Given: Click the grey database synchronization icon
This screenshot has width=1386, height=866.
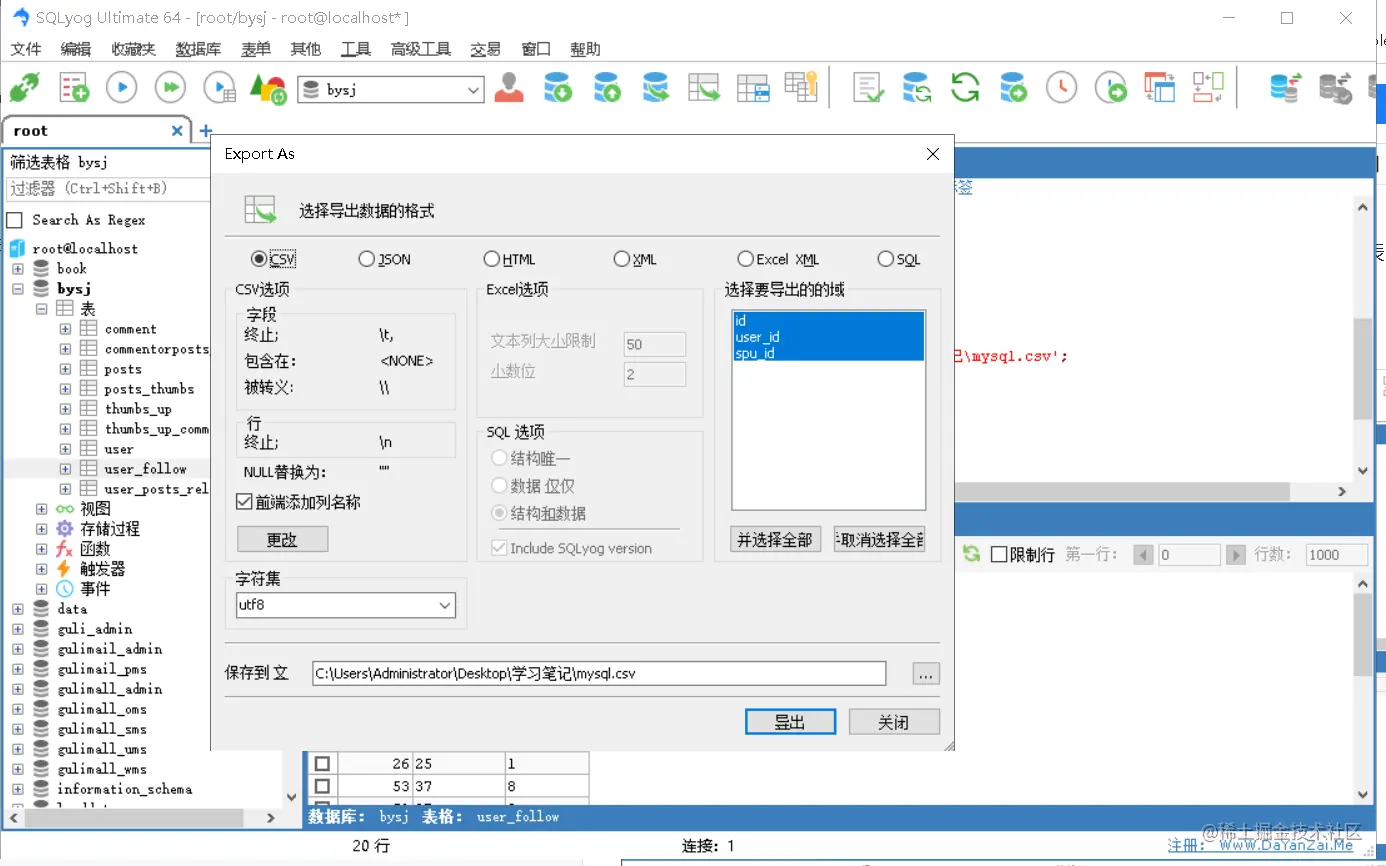Looking at the screenshot, I should [x=1335, y=88].
